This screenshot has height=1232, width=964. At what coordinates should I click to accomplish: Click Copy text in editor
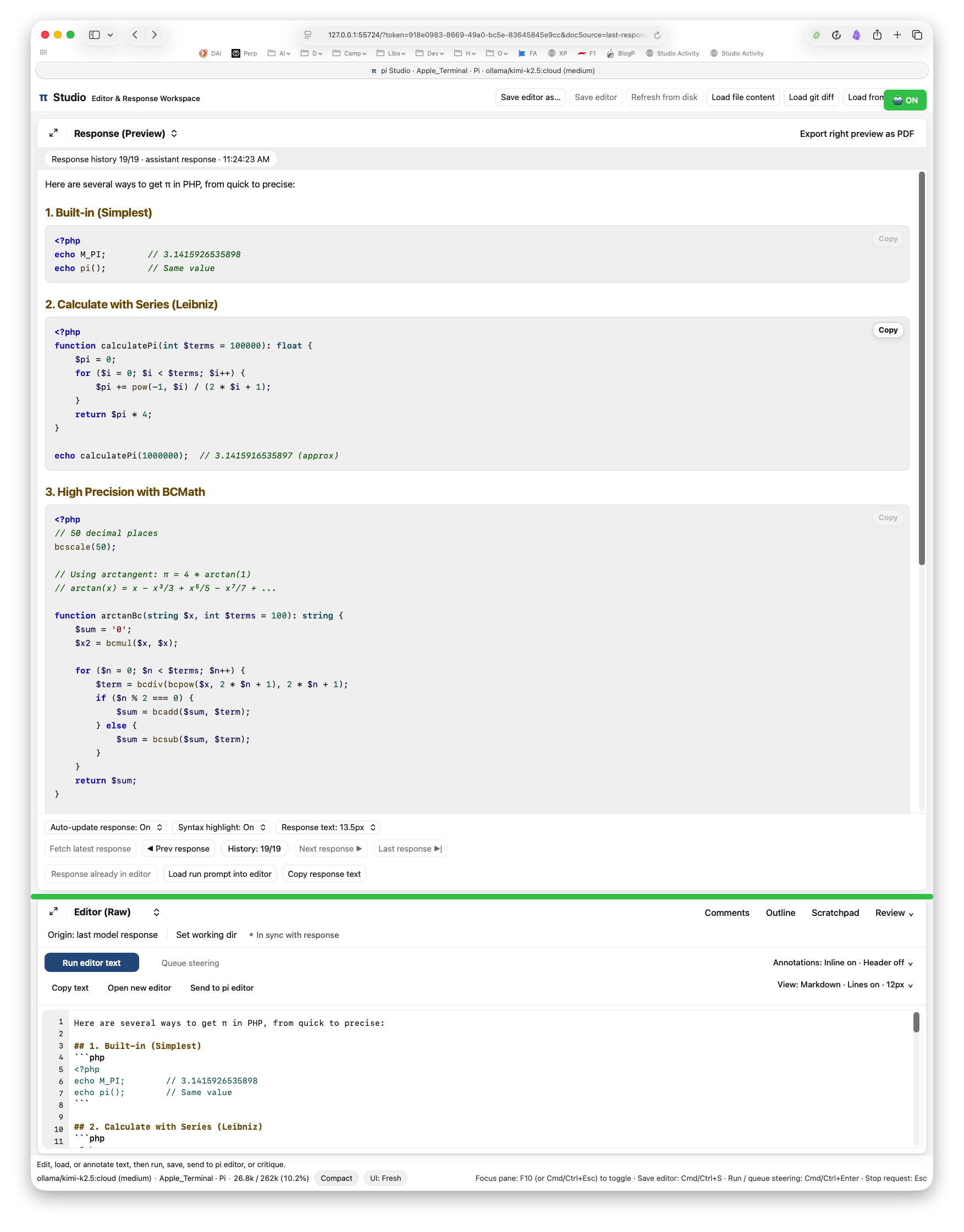(x=70, y=988)
